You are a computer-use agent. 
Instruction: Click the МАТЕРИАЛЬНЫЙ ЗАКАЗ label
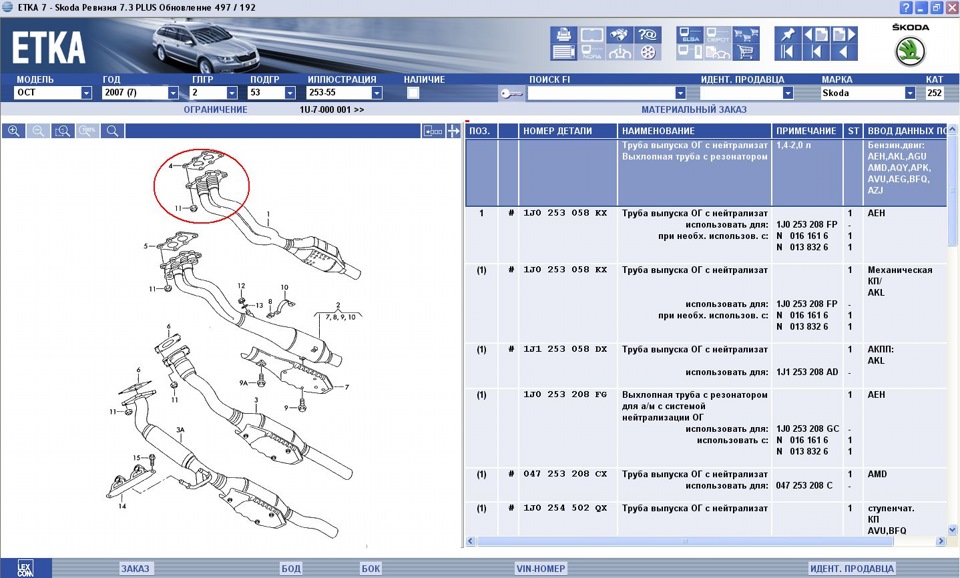(x=694, y=110)
